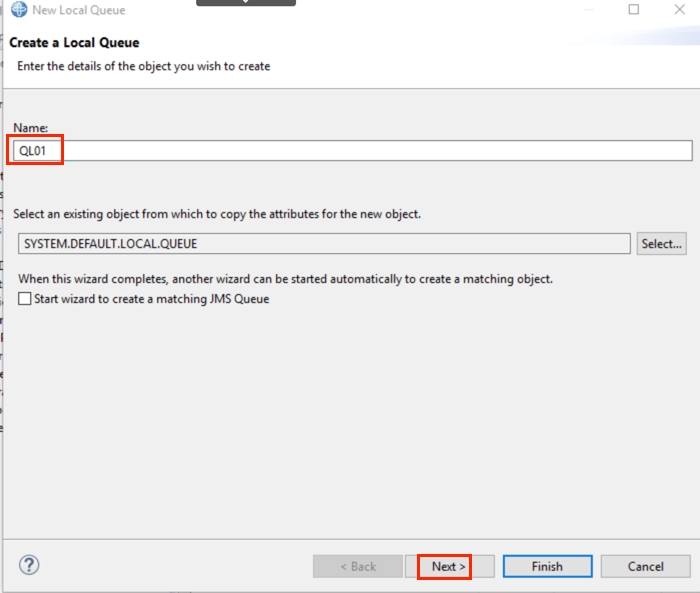Focus the Name field containing QL01
The image size is (700, 593).
click(353, 151)
